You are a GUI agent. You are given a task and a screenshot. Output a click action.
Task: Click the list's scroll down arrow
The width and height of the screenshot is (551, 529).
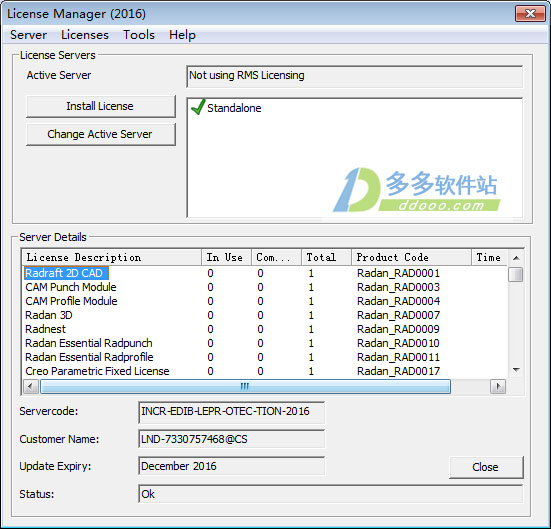516,370
